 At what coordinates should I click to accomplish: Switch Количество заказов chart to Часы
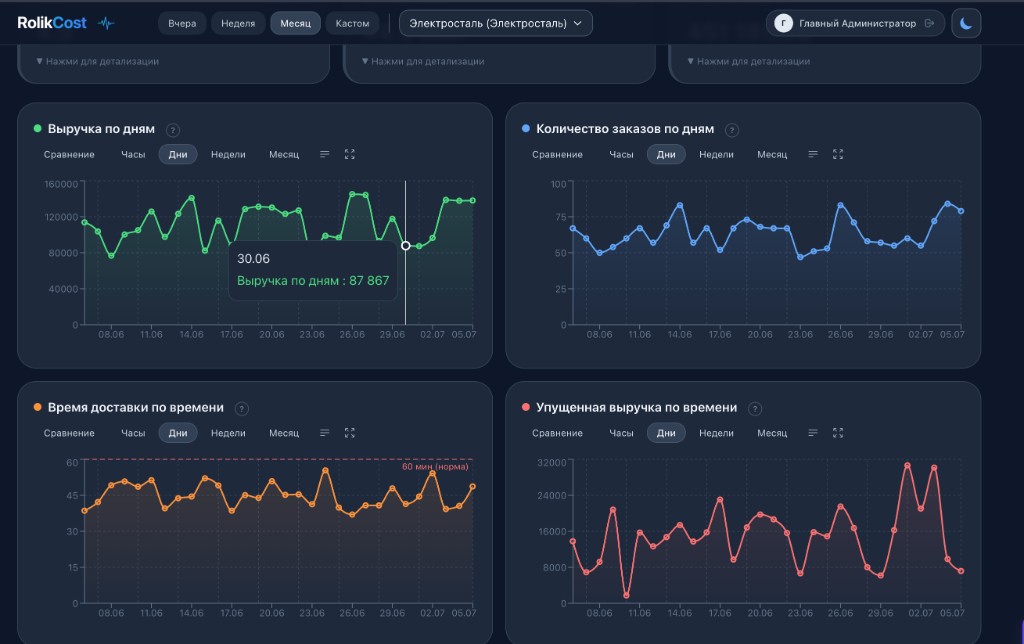pos(621,155)
